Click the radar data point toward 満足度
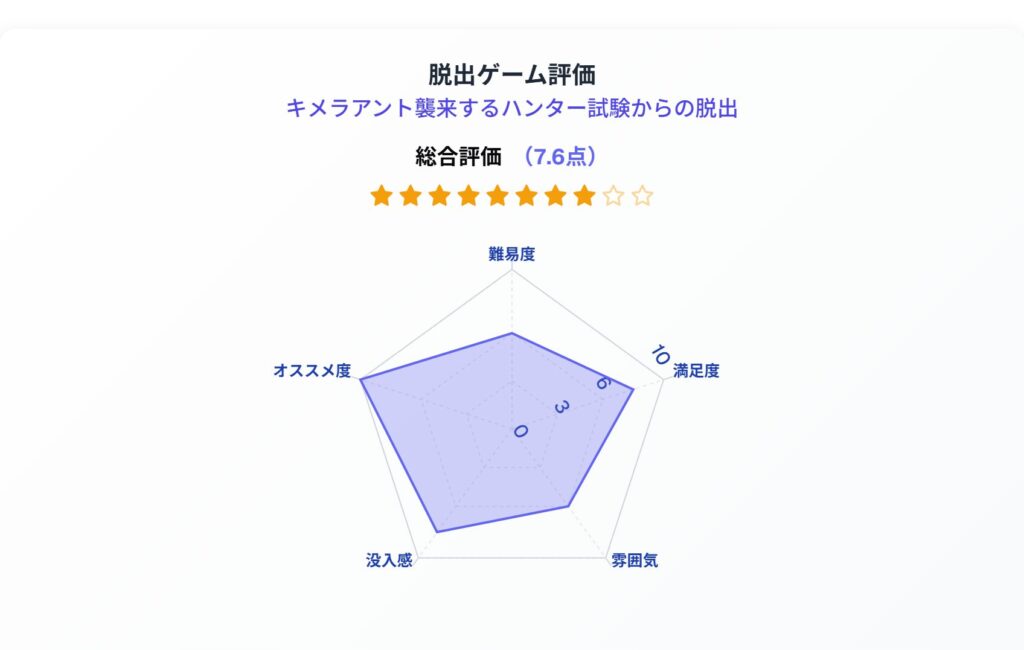The image size is (1024, 650). (633, 390)
